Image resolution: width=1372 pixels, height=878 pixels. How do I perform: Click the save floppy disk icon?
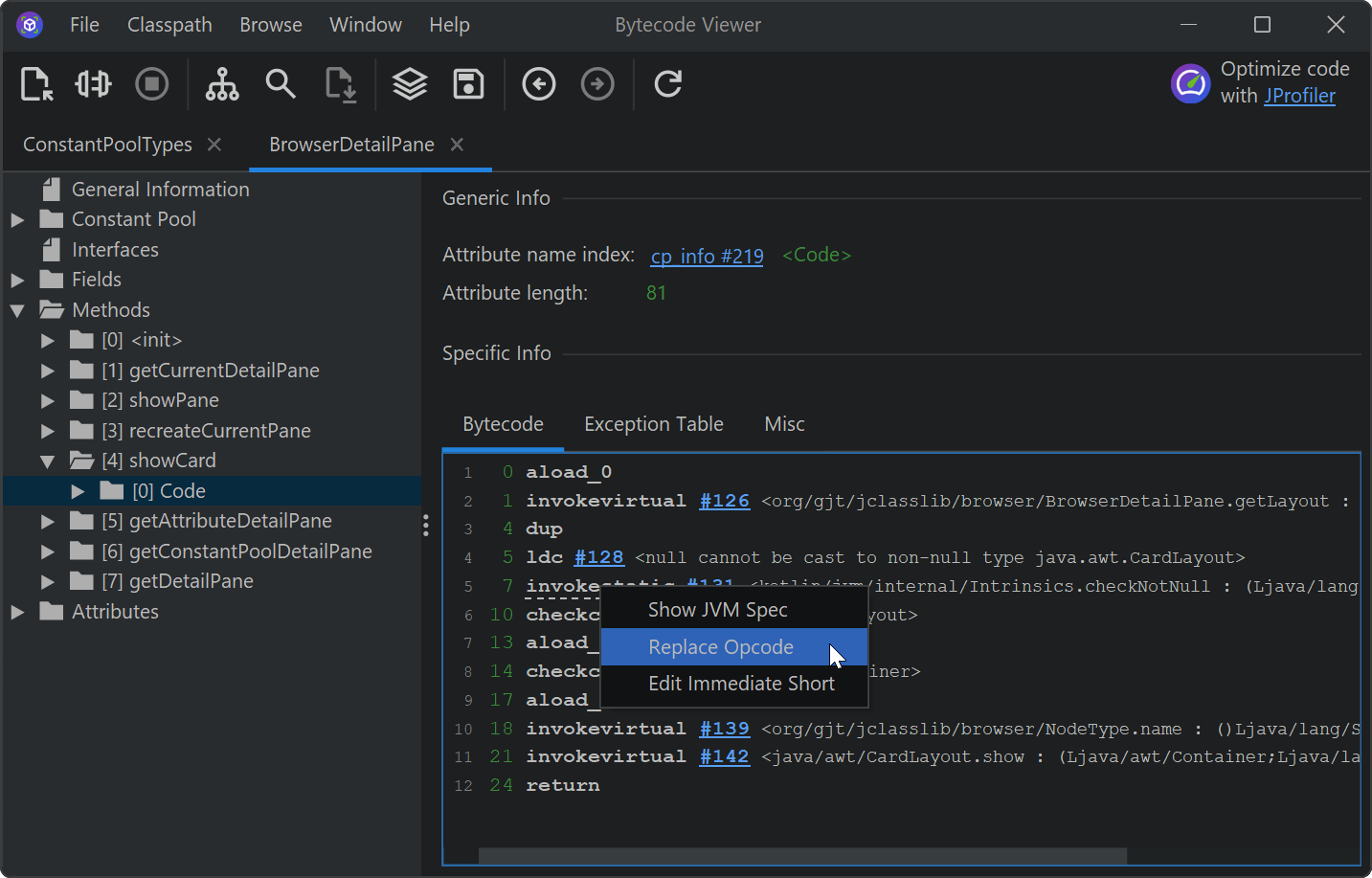(468, 84)
